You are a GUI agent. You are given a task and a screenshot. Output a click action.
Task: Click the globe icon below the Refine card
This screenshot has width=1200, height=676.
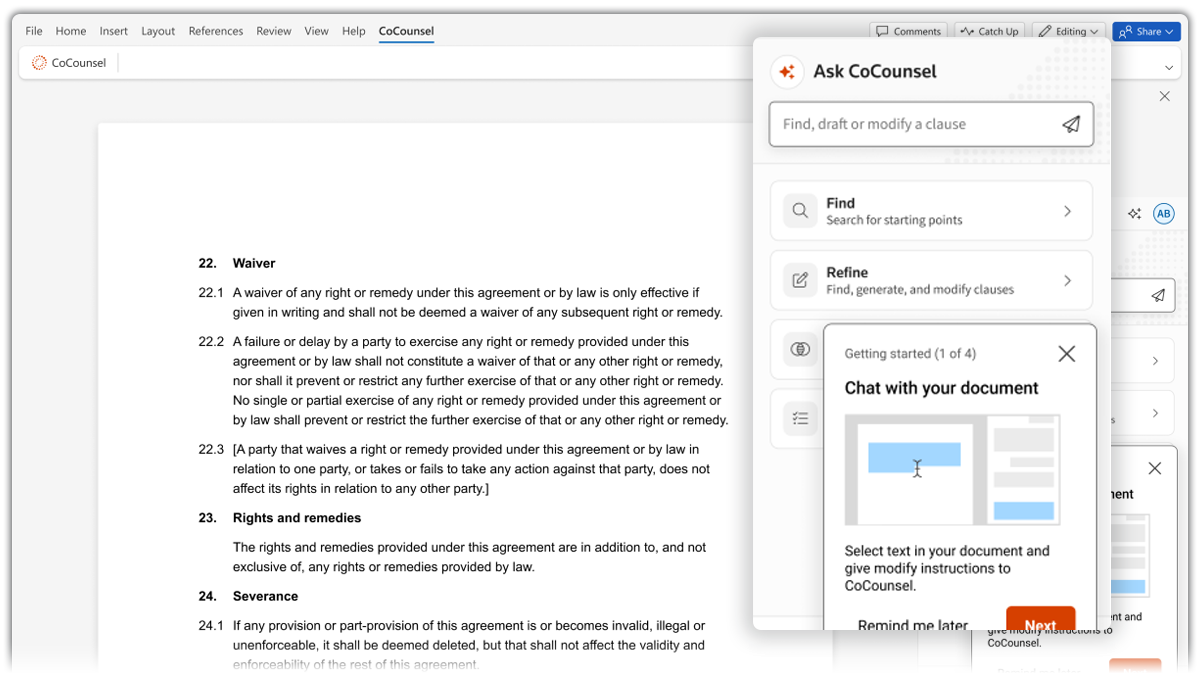(800, 349)
